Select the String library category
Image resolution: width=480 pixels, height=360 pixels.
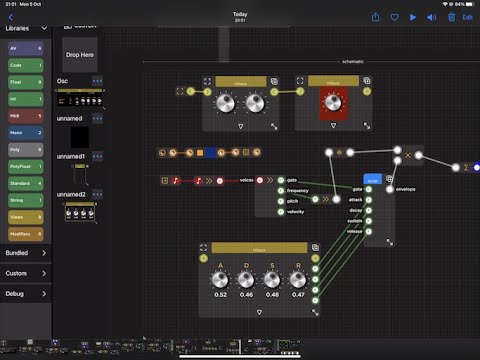tap(26, 200)
